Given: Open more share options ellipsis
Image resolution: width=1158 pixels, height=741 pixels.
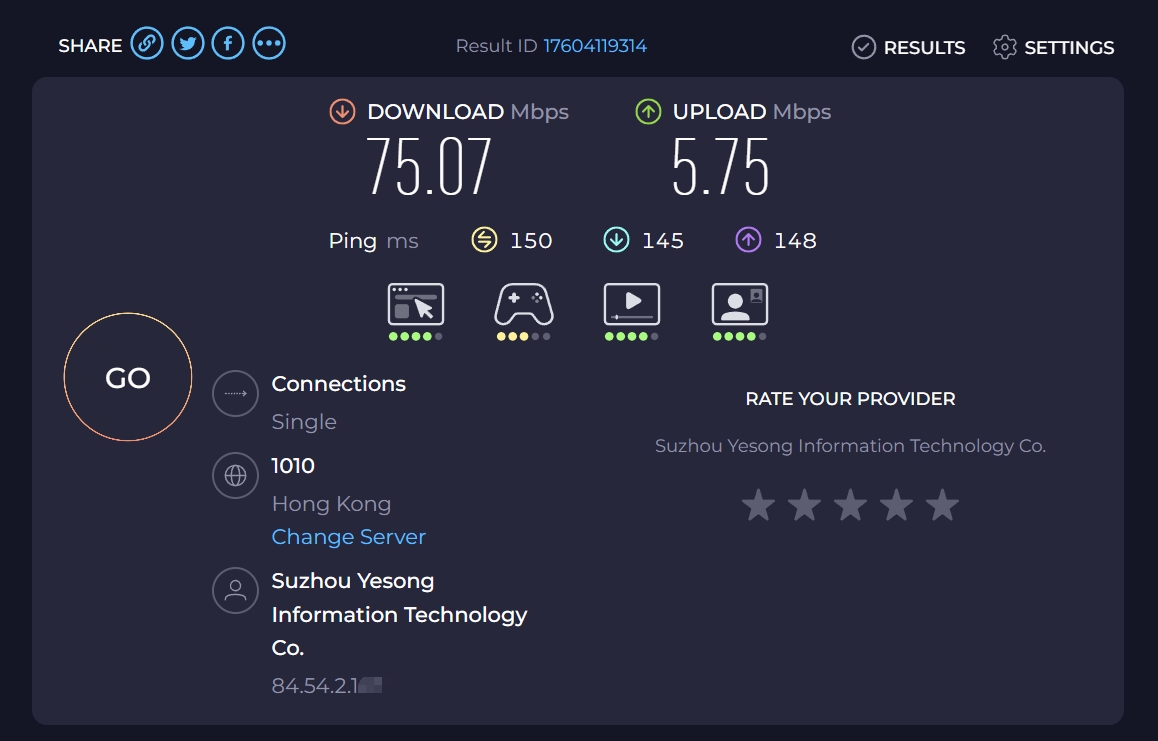Looking at the screenshot, I should (269, 44).
